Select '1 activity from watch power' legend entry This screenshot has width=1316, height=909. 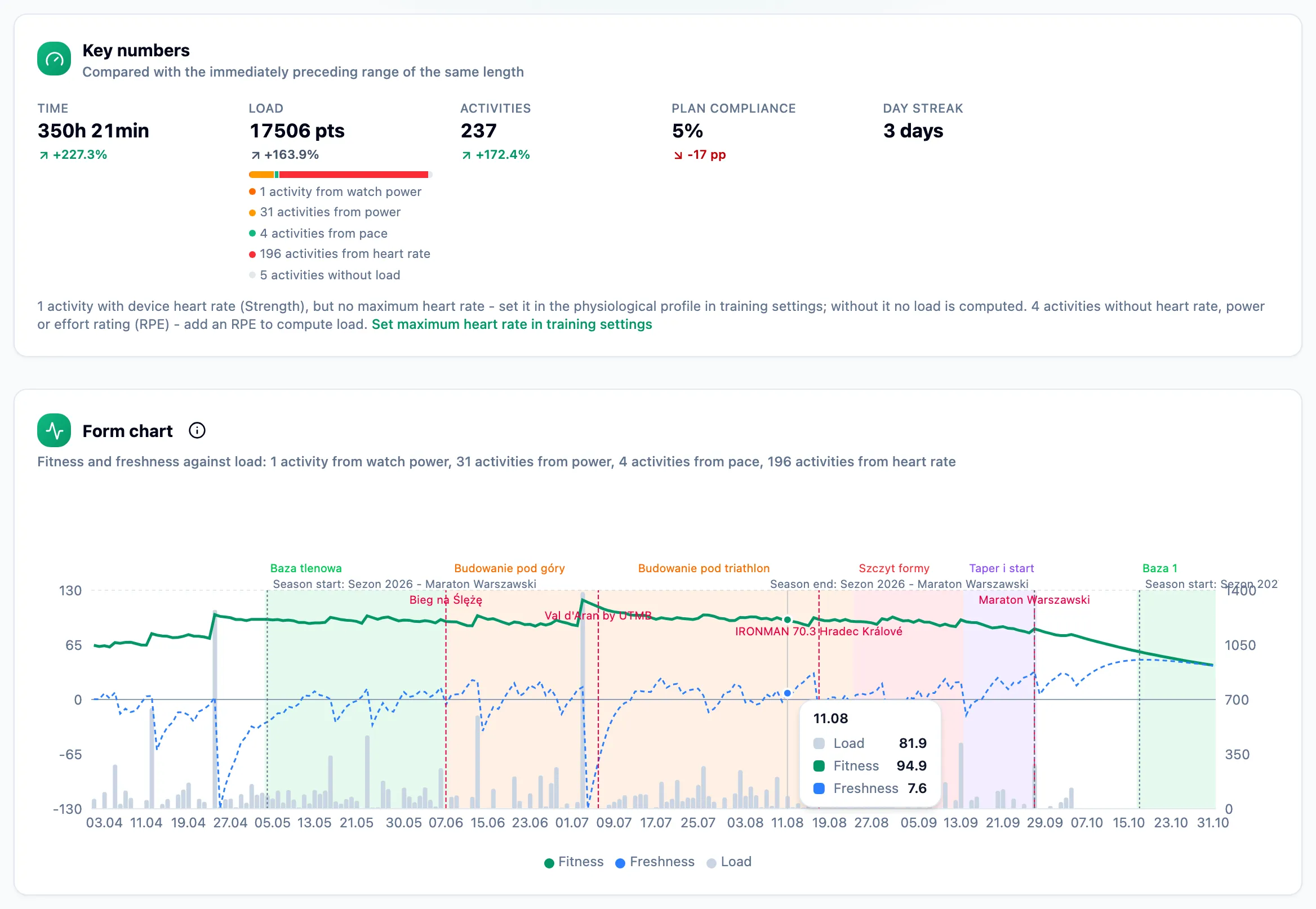tap(336, 192)
